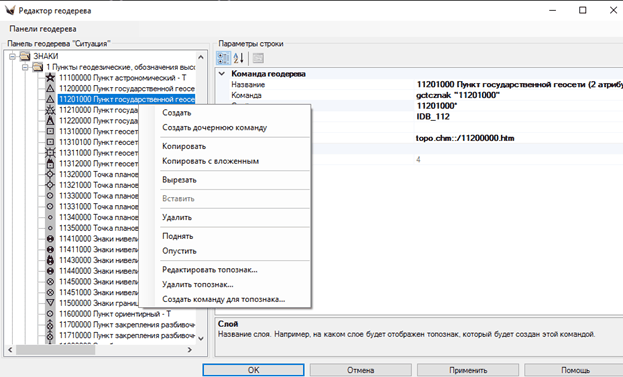Edit the 'Команда' value gctcznak "11201000"

tap(519, 95)
